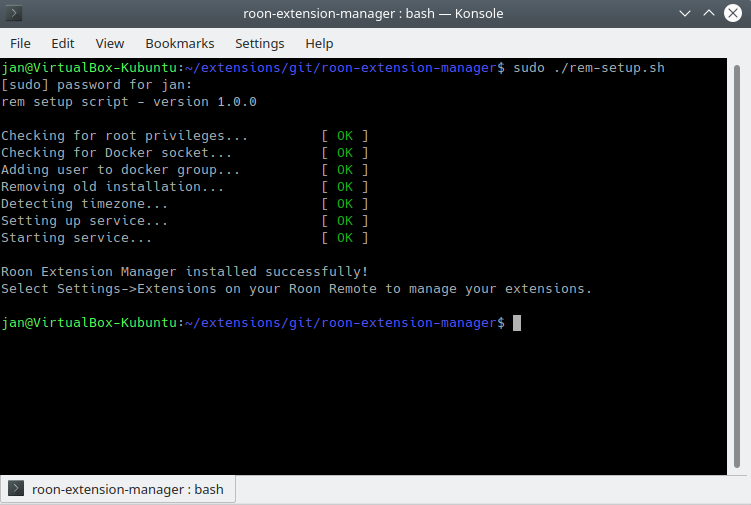Click 'Select Settings->Extensions on your Roon Remote' line
The width and height of the screenshot is (751, 505).
(x=296, y=289)
